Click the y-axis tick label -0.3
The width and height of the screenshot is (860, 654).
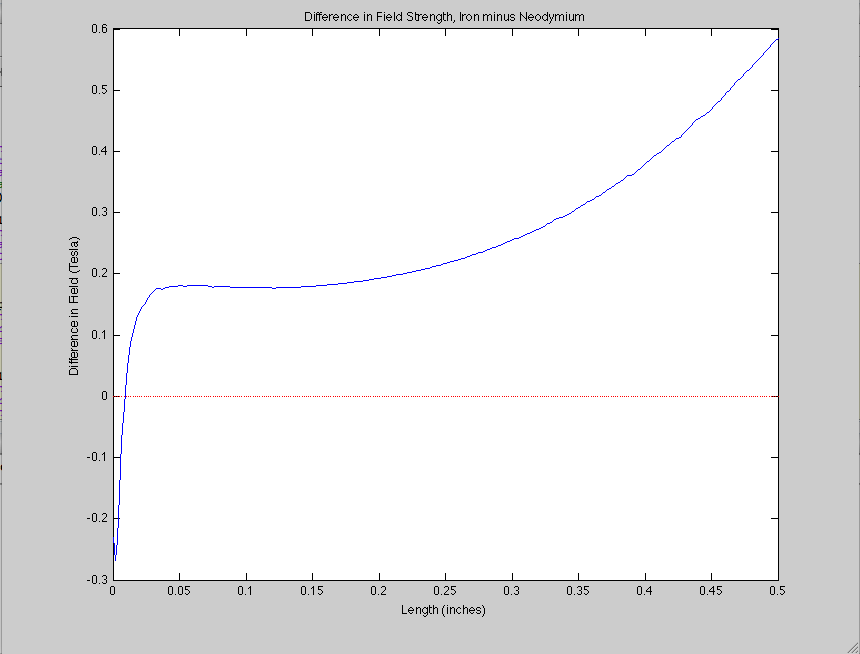click(95, 579)
